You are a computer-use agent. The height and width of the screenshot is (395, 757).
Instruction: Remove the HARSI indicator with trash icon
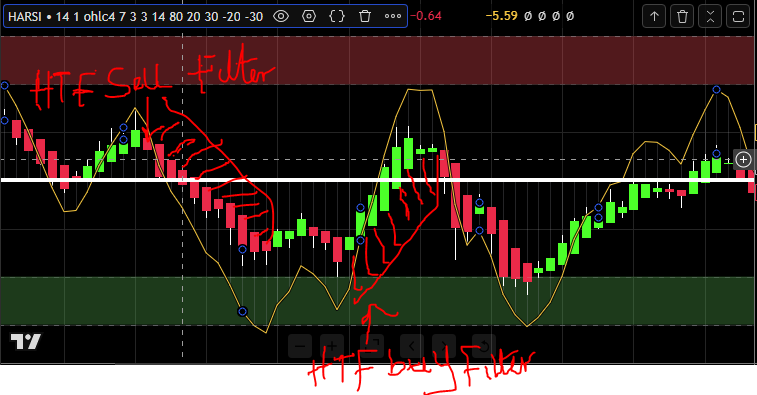click(x=365, y=16)
